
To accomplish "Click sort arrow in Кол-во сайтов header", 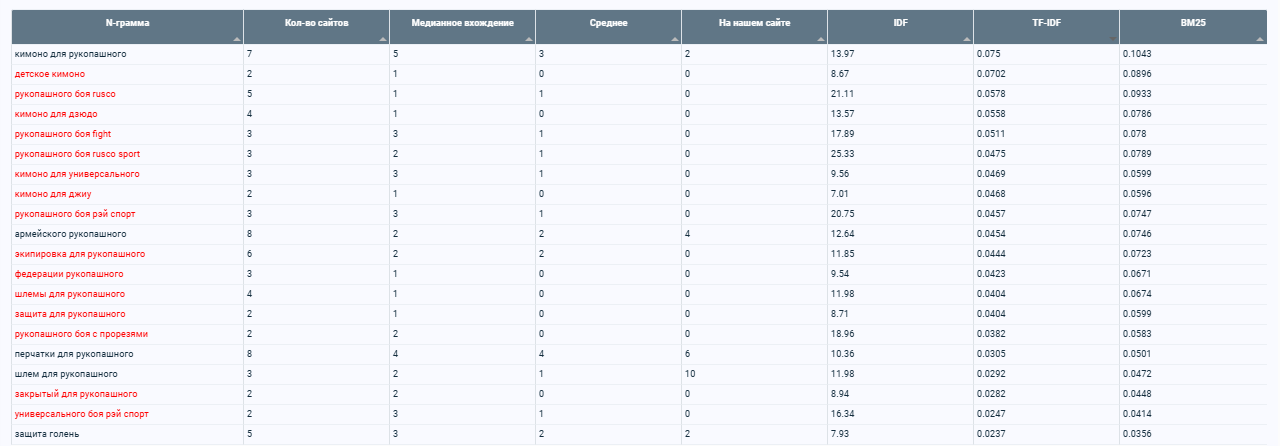I will point(382,38).
